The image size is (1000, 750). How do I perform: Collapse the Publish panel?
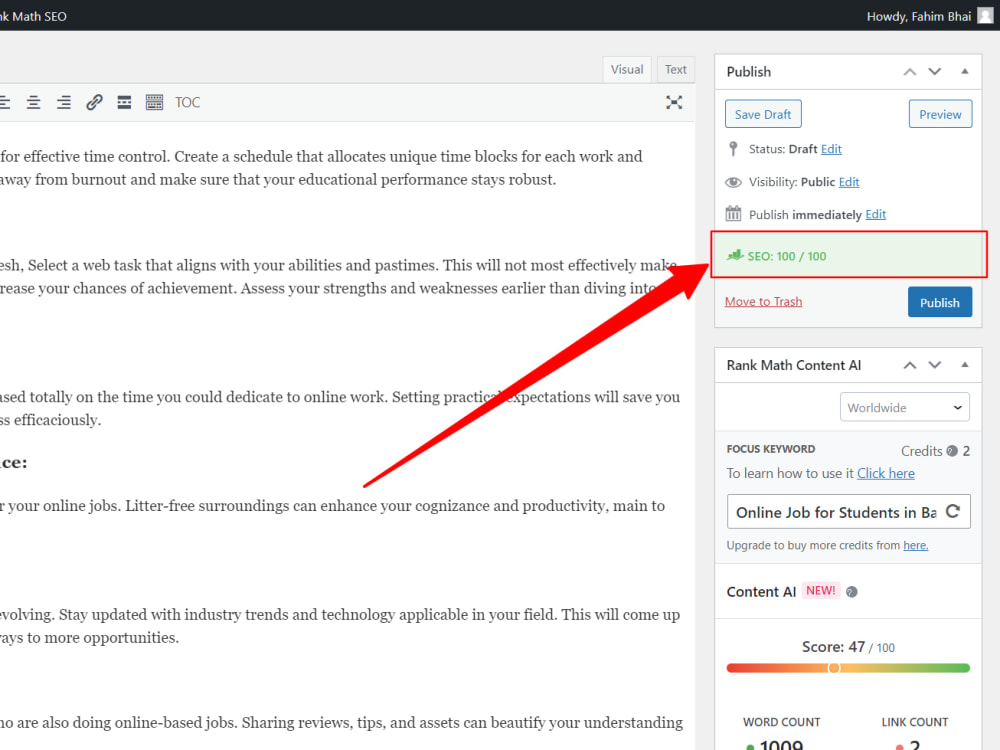pos(965,71)
